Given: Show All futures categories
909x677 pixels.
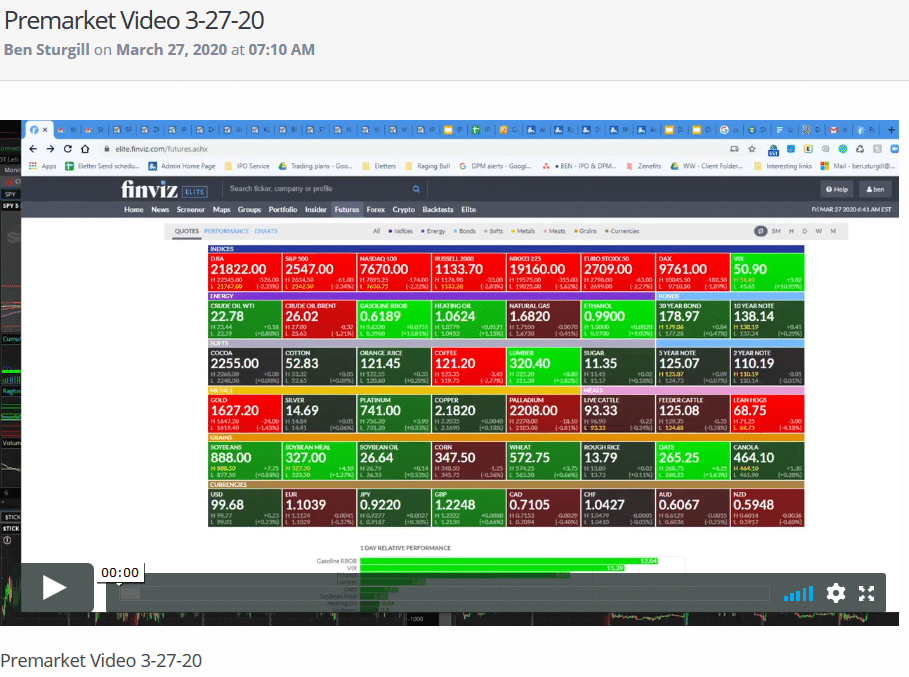Looking at the screenshot, I should [376, 231].
